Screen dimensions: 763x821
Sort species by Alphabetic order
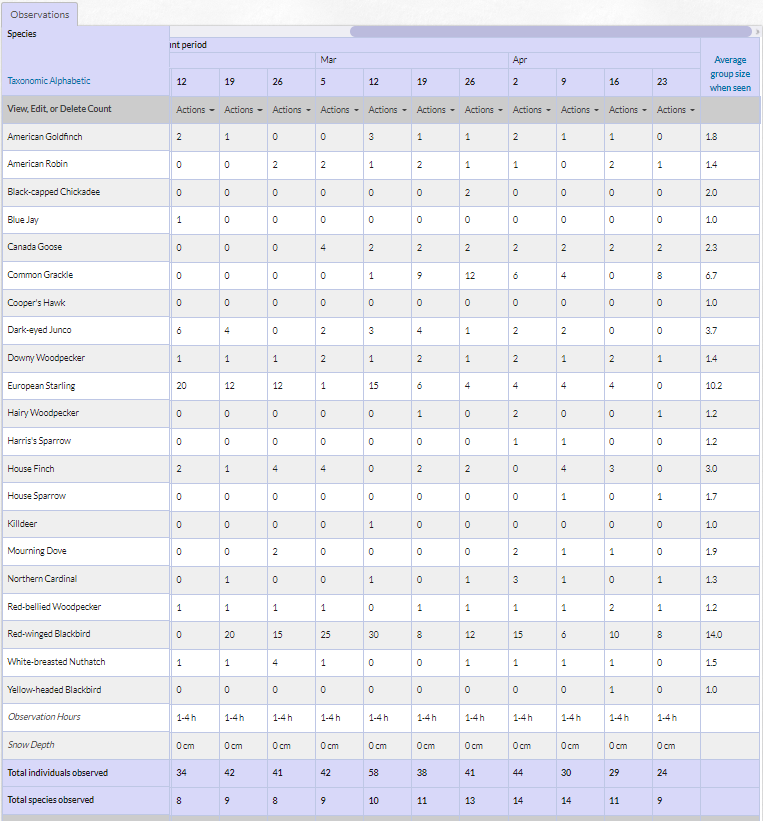70,81
